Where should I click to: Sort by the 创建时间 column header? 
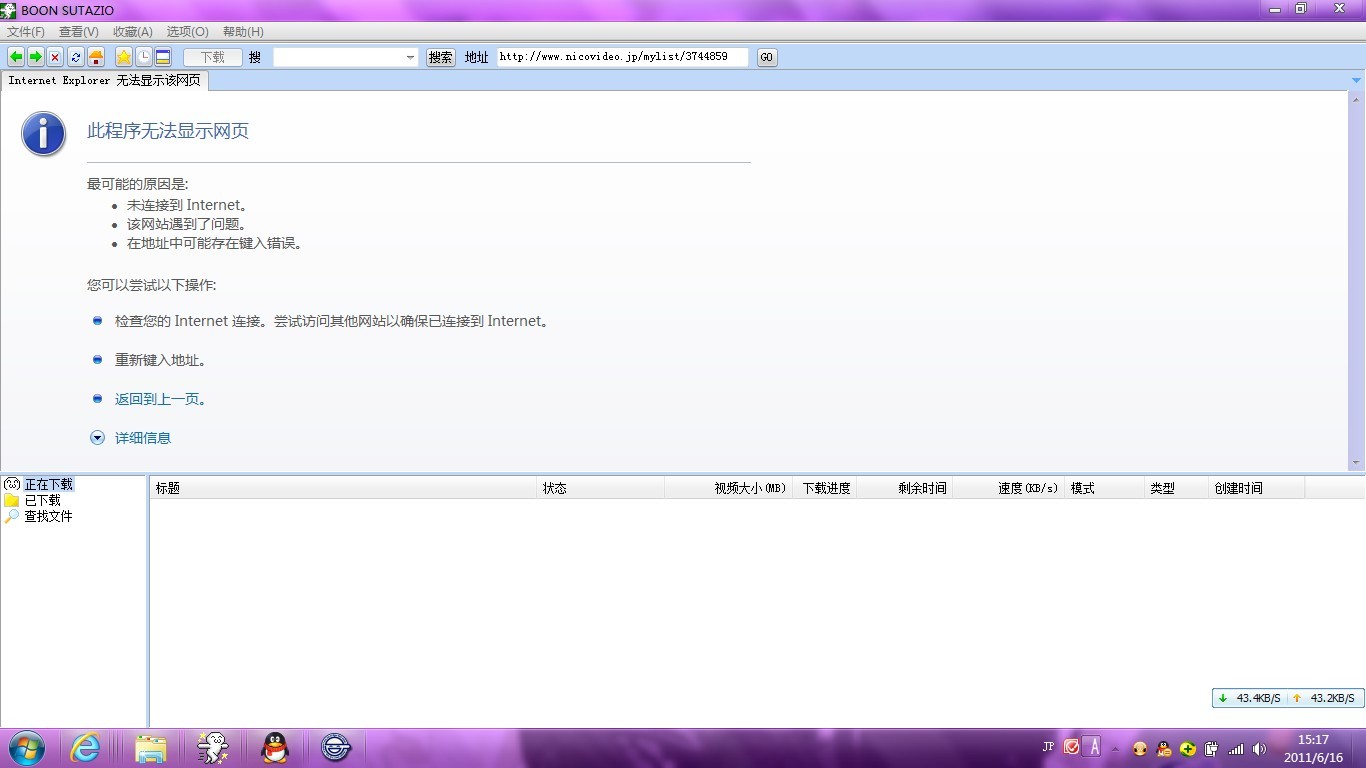point(1257,488)
